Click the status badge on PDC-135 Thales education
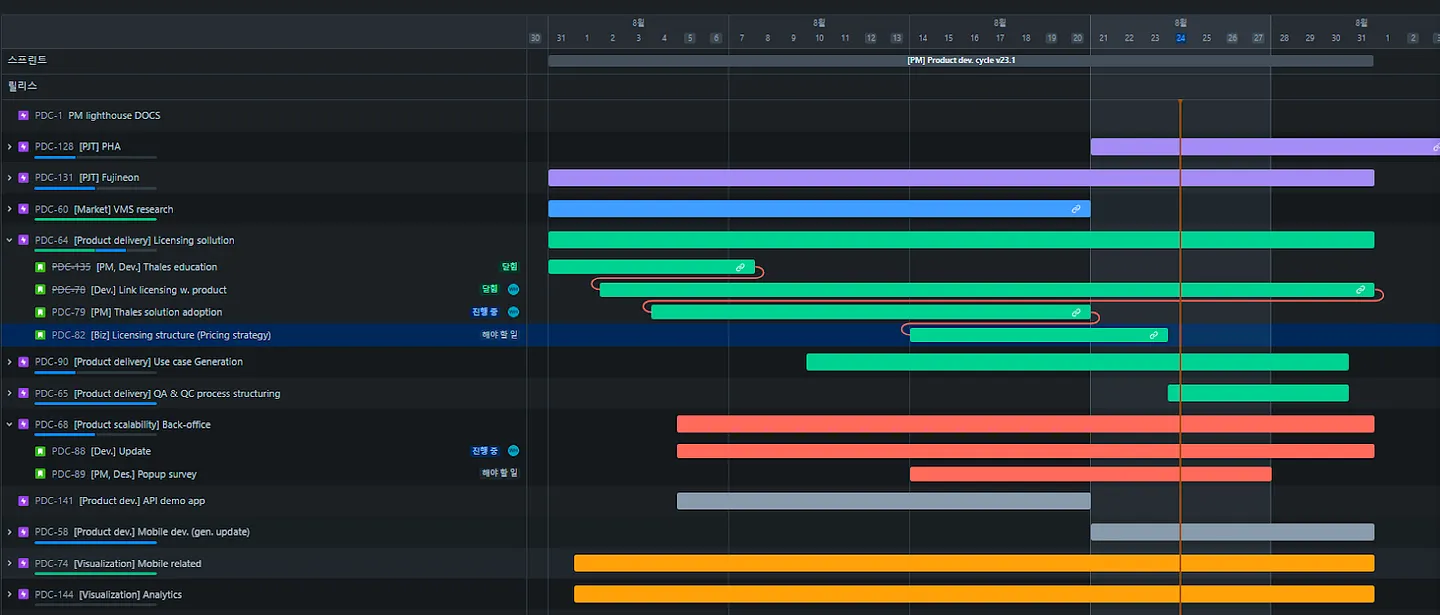Image resolution: width=1440 pixels, height=615 pixels. pos(509,267)
